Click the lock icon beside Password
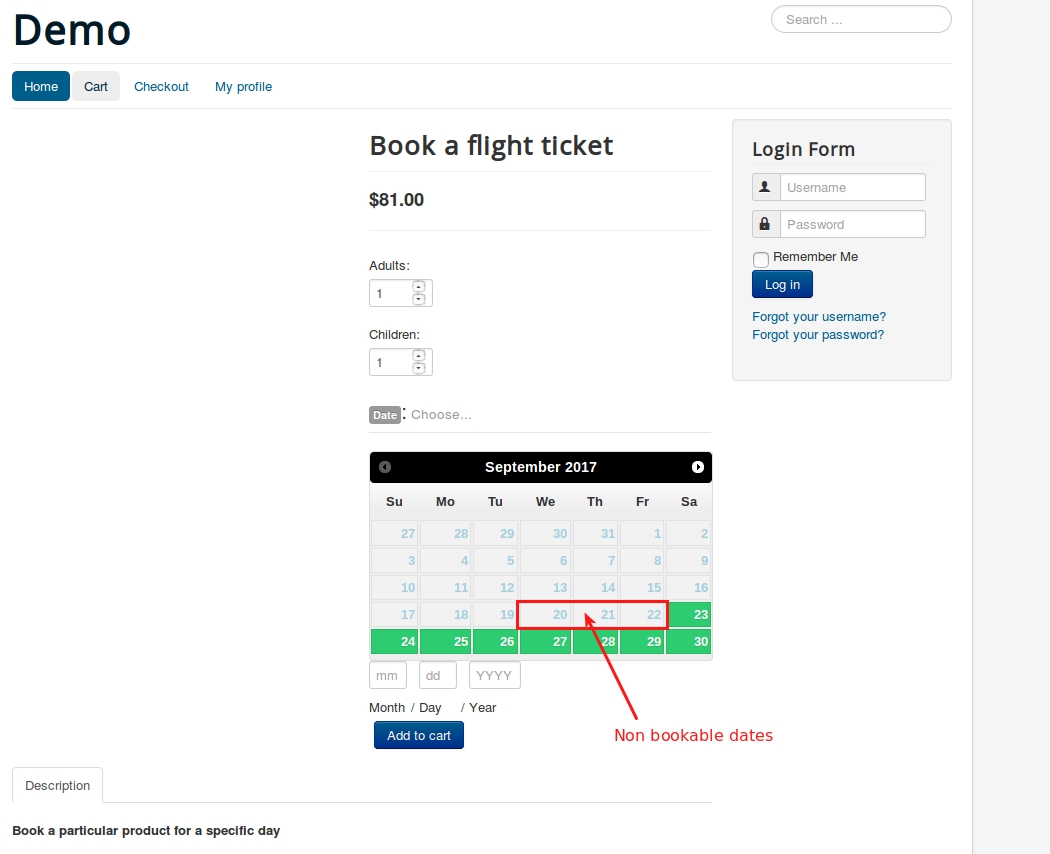This screenshot has width=1050, height=854. pos(765,224)
